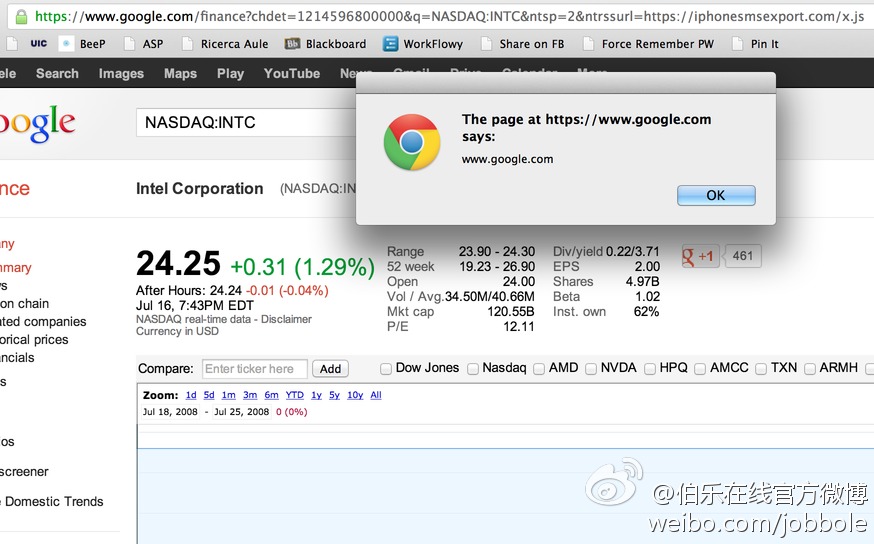Select Images in the Google top bar
The width and height of the screenshot is (874, 544).
pyautogui.click(x=121, y=74)
